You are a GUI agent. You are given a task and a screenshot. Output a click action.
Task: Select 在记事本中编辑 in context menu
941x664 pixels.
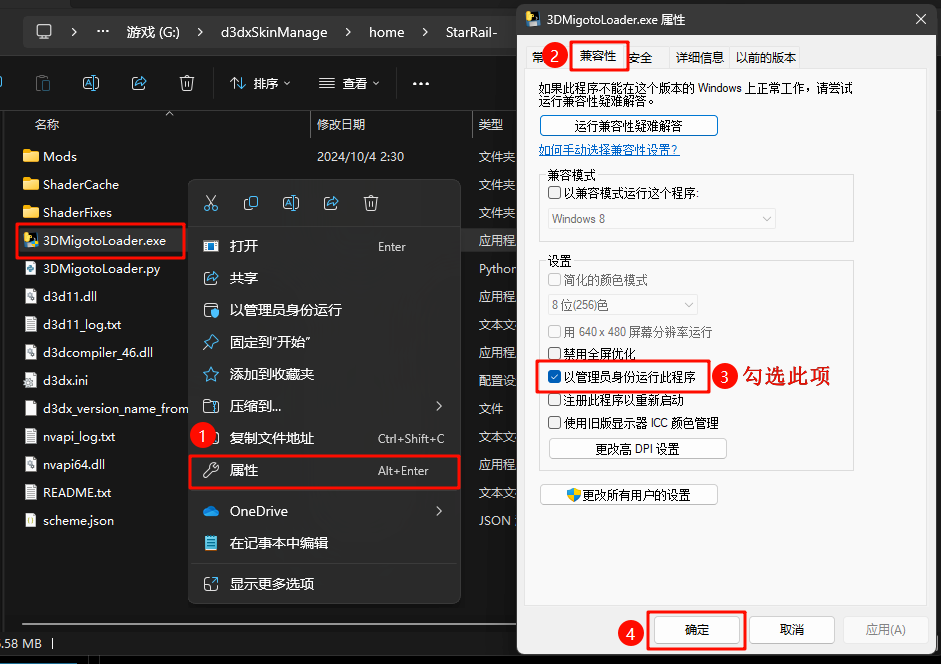324,543
